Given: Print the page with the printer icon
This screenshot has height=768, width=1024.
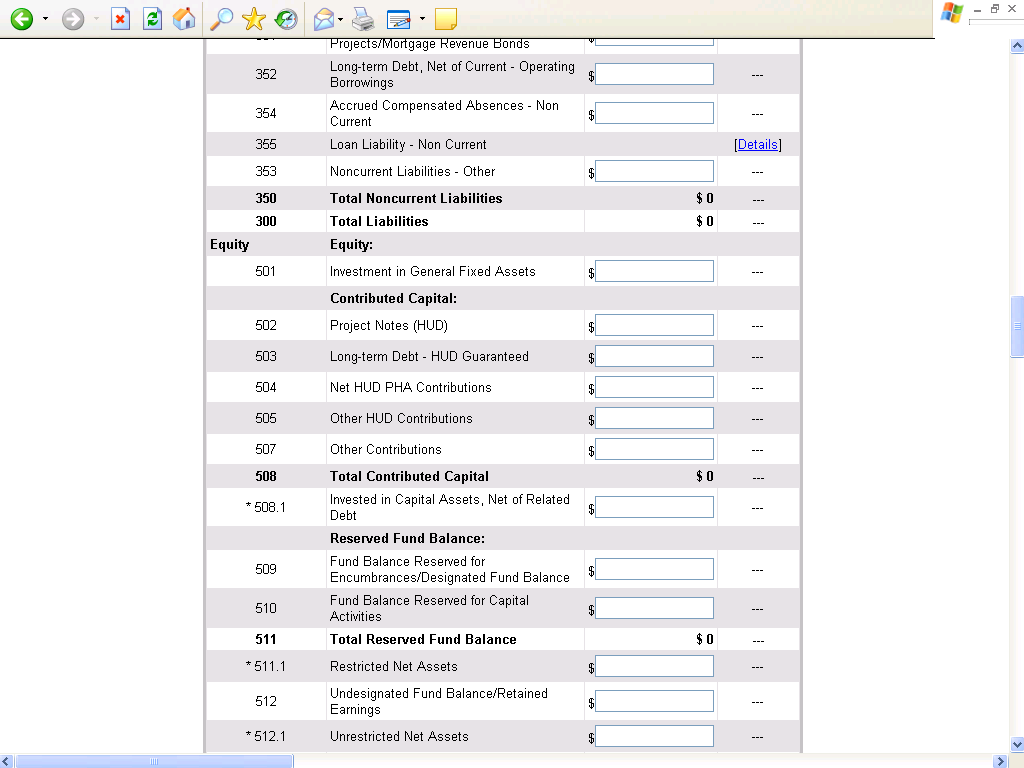Looking at the screenshot, I should point(363,19).
